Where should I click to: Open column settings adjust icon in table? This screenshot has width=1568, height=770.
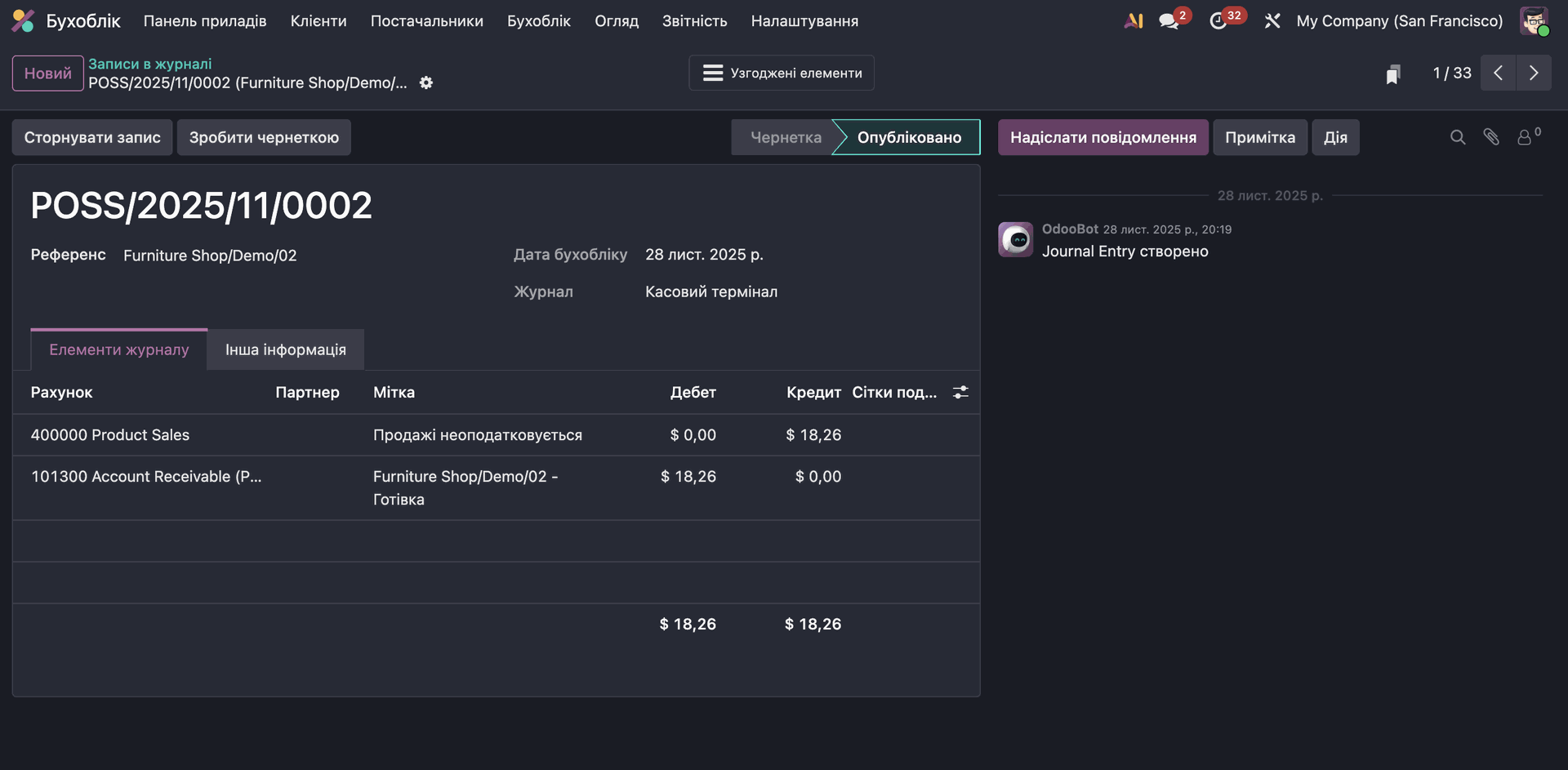pyautogui.click(x=960, y=393)
